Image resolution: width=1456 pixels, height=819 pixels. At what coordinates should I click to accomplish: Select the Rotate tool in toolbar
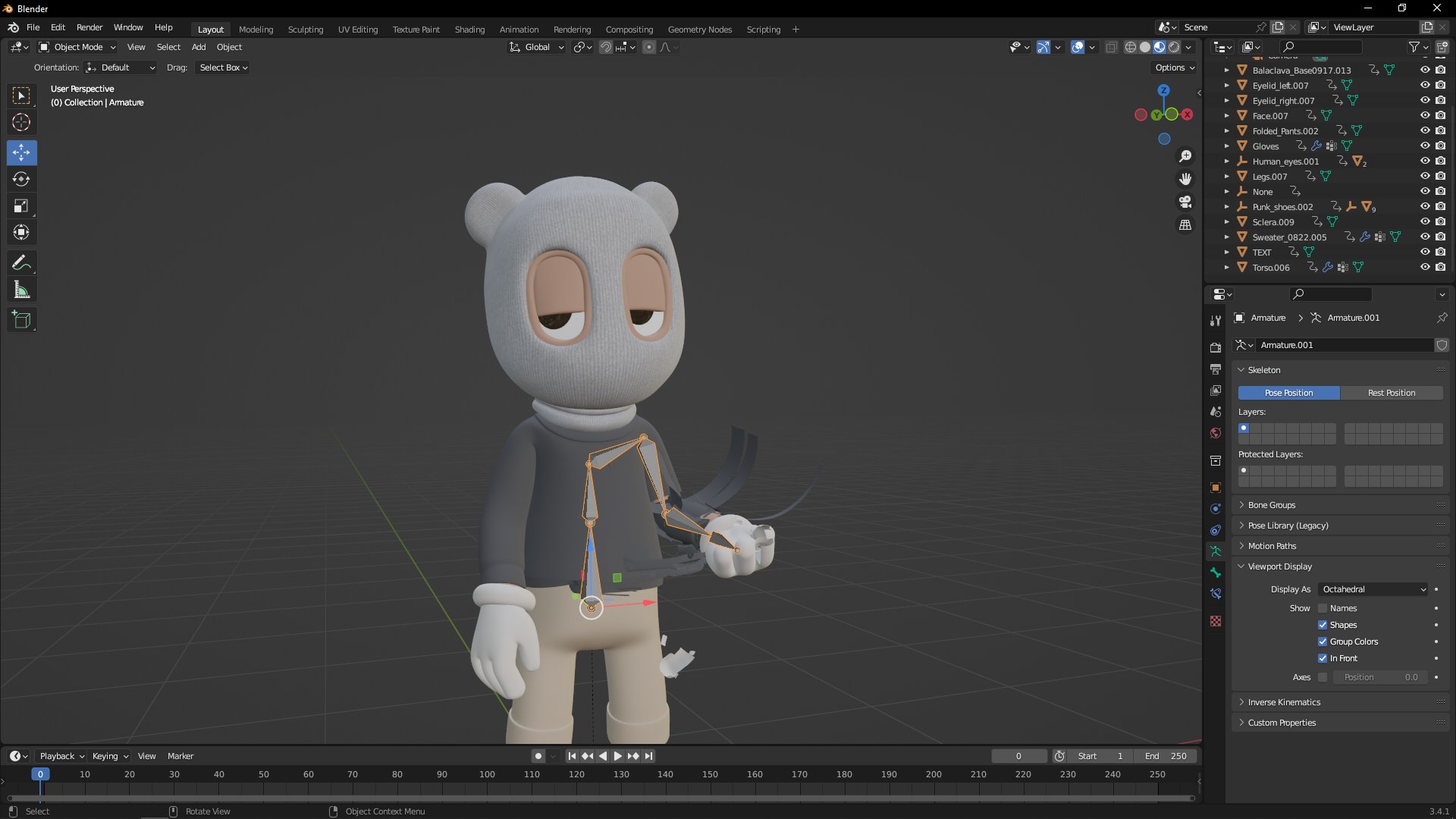coord(21,180)
